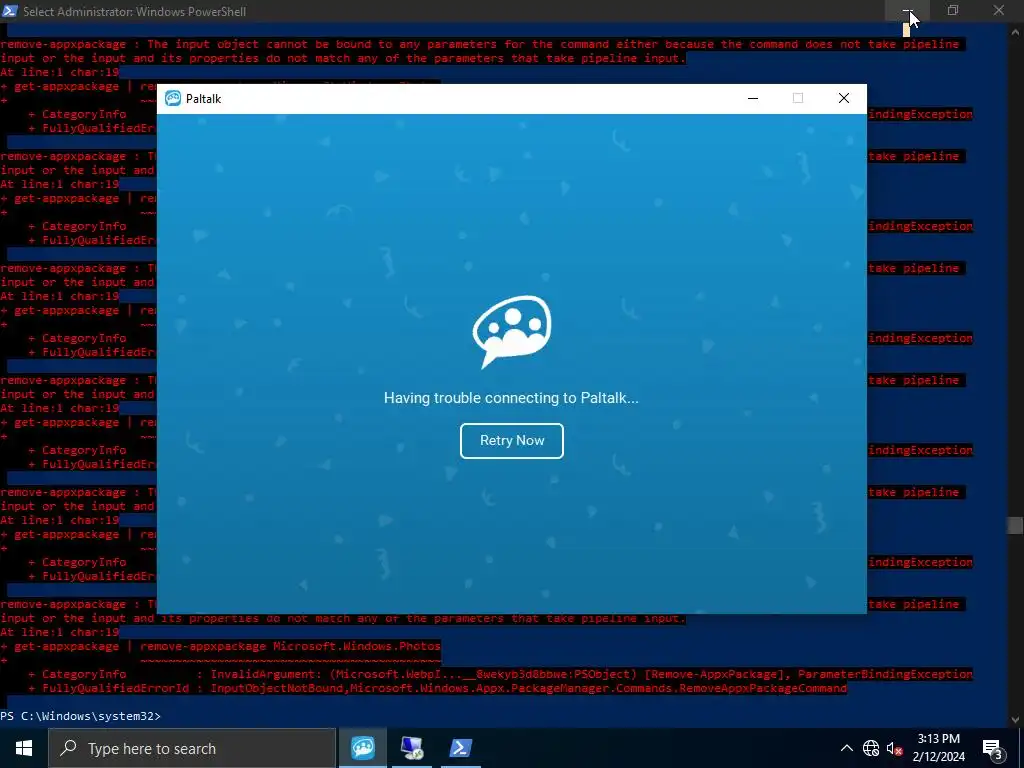Viewport: 1024px width, 768px height.
Task: Click the PS C:\Windows\system32> prompt line
Action: tap(80, 716)
